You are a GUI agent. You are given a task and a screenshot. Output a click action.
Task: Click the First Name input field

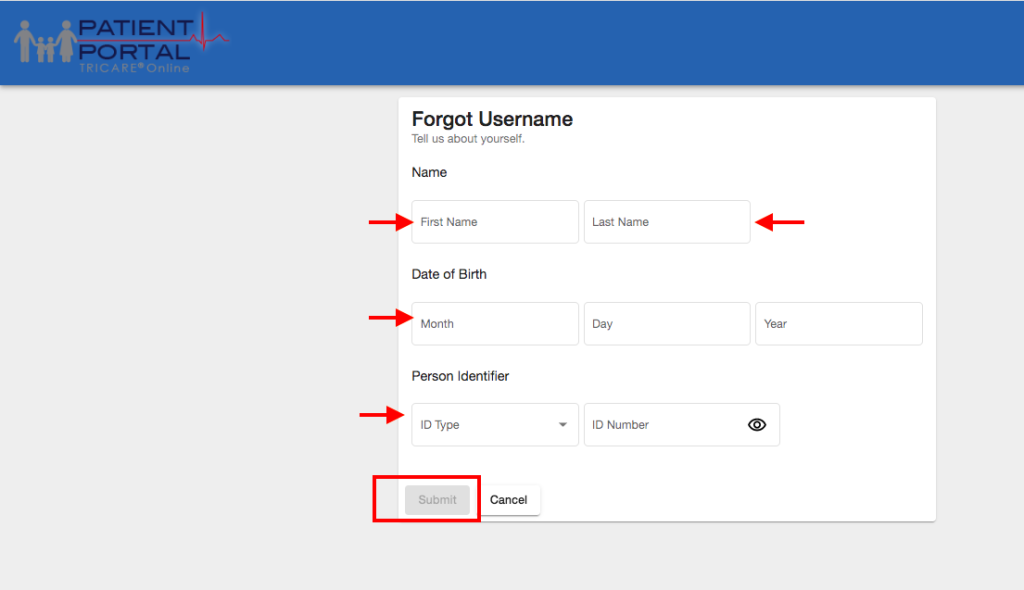(x=494, y=221)
